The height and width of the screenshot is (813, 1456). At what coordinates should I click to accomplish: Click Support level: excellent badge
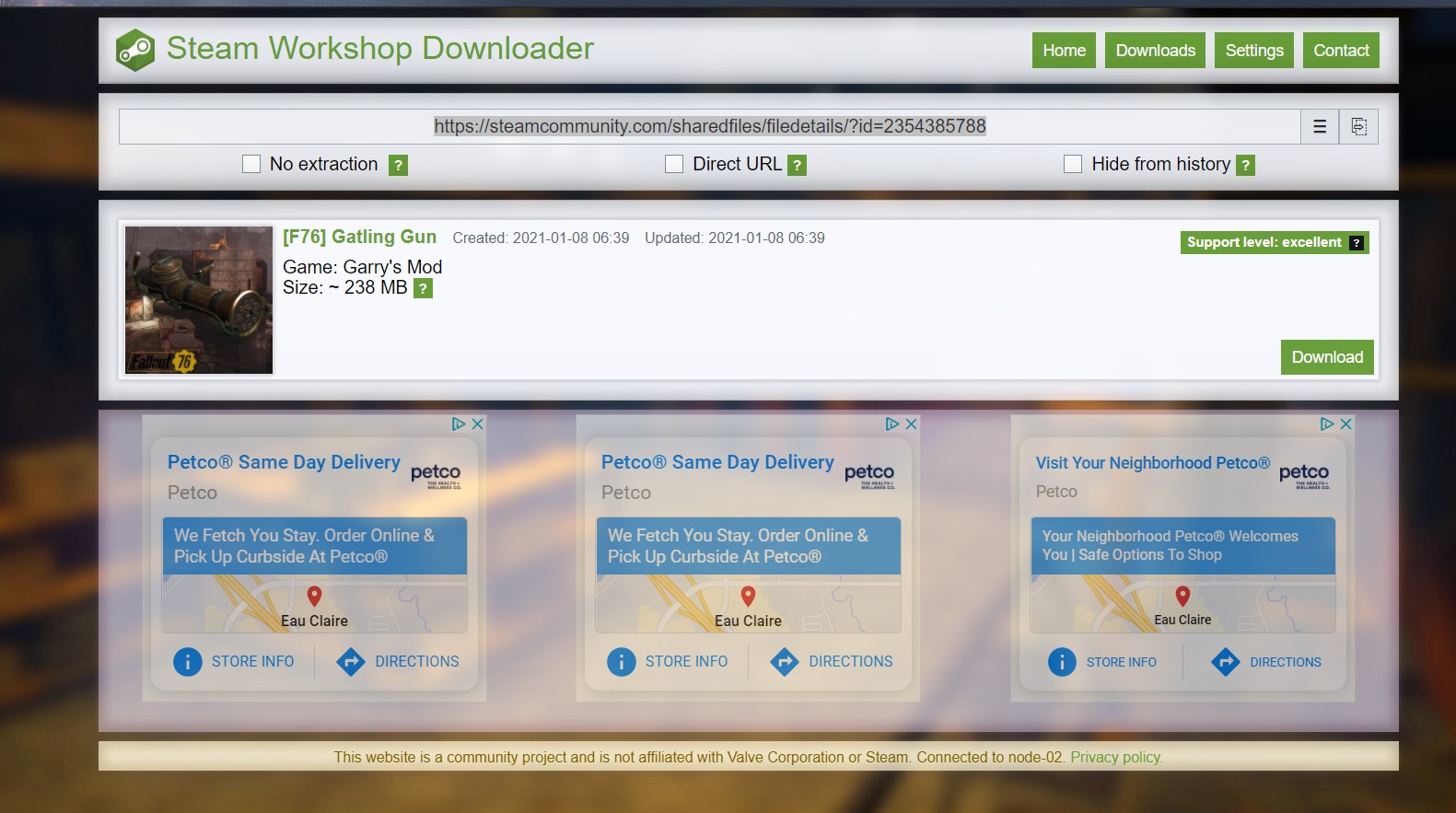pyautogui.click(x=1275, y=242)
